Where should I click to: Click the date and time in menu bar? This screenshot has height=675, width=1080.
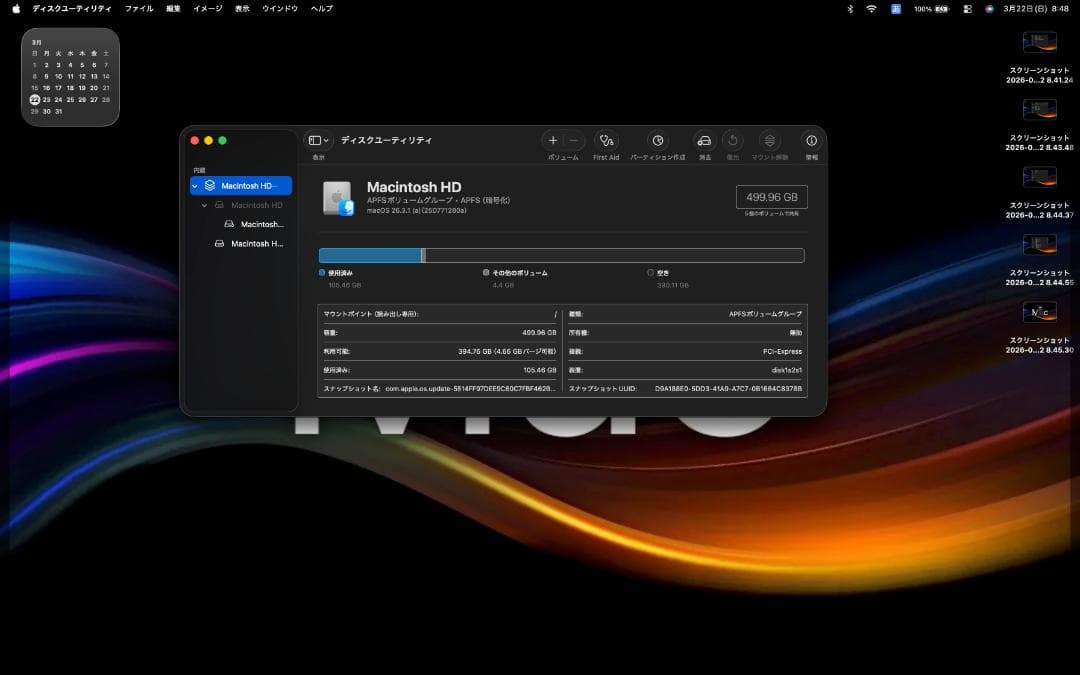1036,9
